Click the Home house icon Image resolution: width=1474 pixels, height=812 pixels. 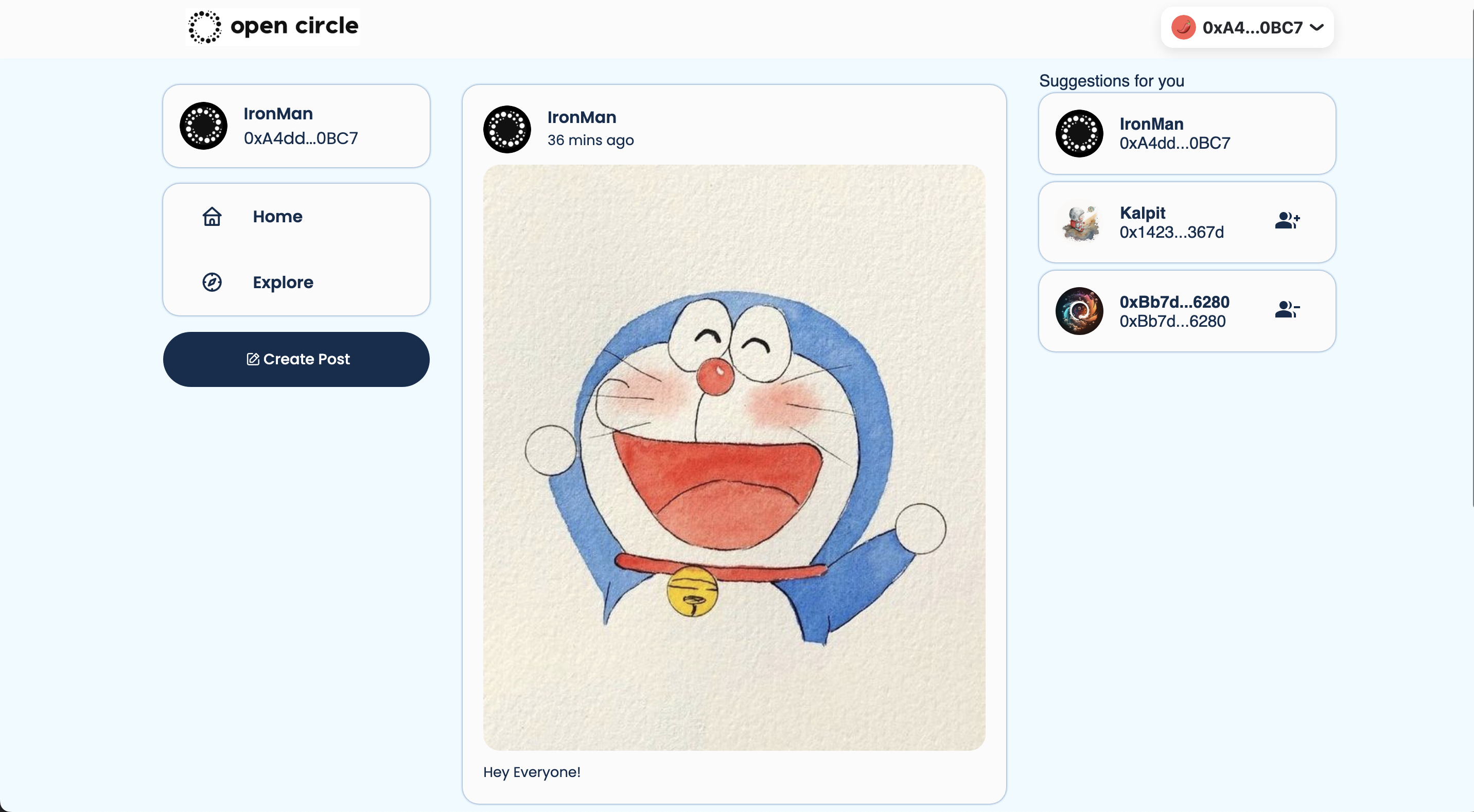212,216
